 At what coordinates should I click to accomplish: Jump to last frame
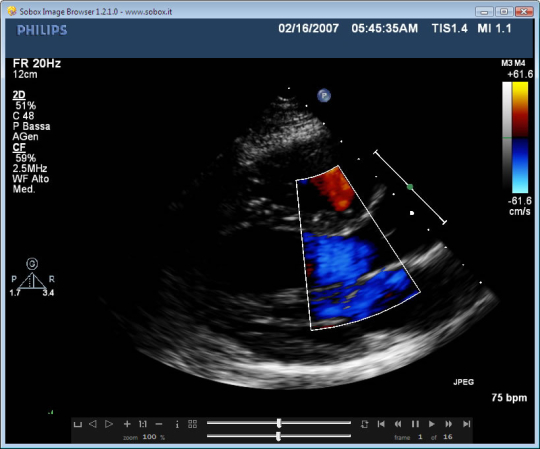pos(466,424)
